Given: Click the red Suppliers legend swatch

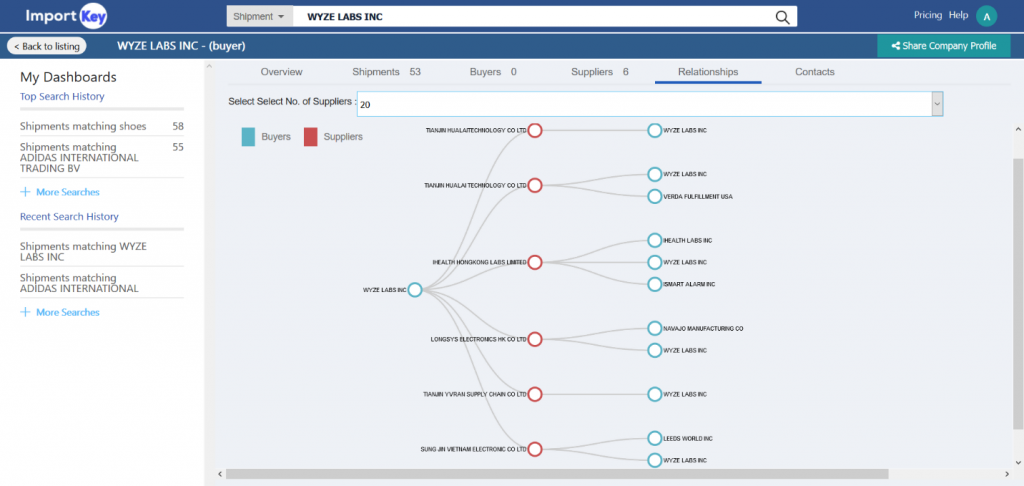Looking at the screenshot, I should [x=311, y=137].
